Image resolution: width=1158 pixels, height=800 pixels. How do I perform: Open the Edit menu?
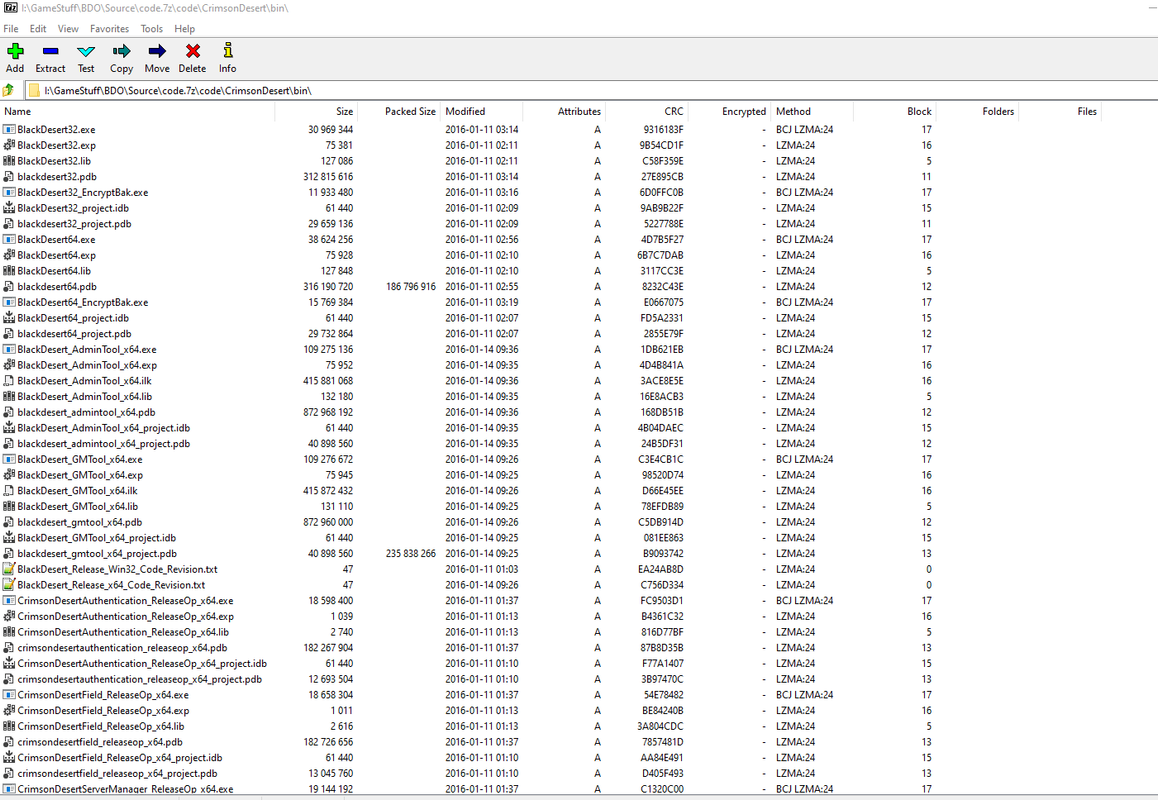38,29
